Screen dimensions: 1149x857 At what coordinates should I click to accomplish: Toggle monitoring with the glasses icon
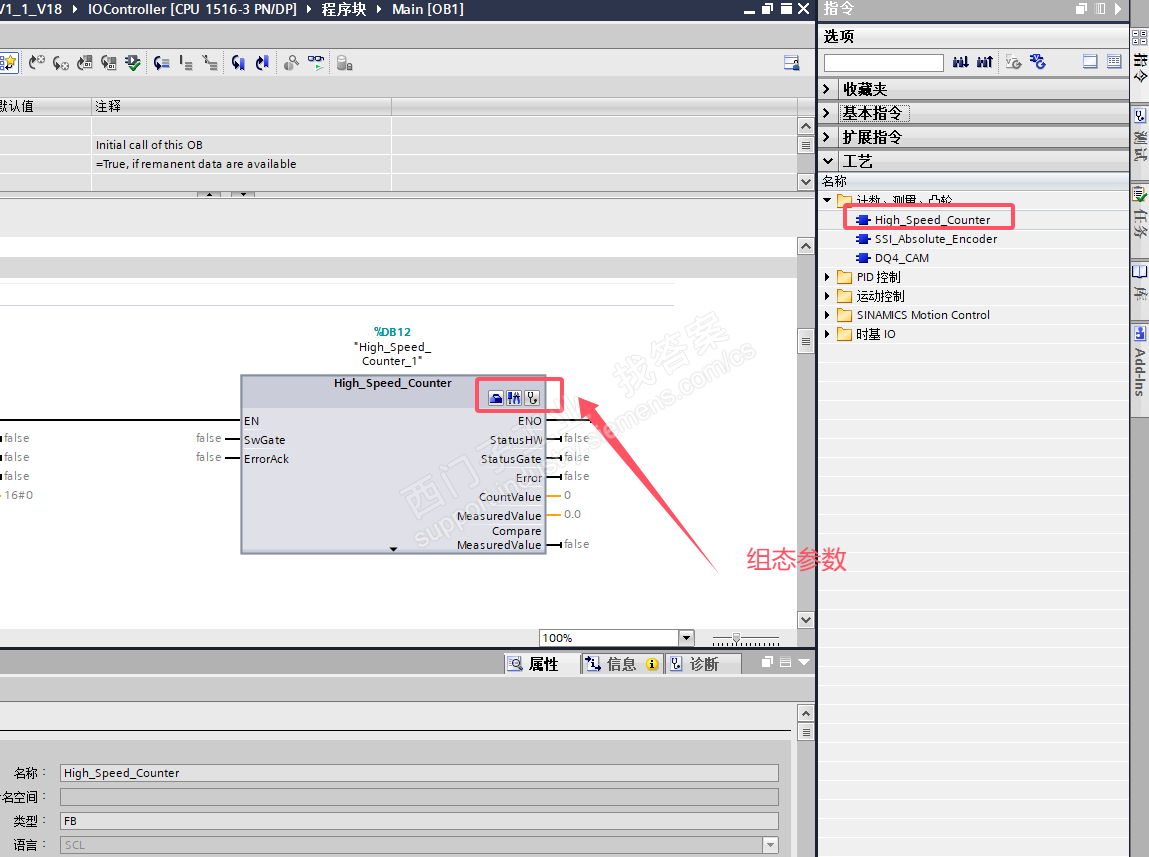click(x=316, y=63)
